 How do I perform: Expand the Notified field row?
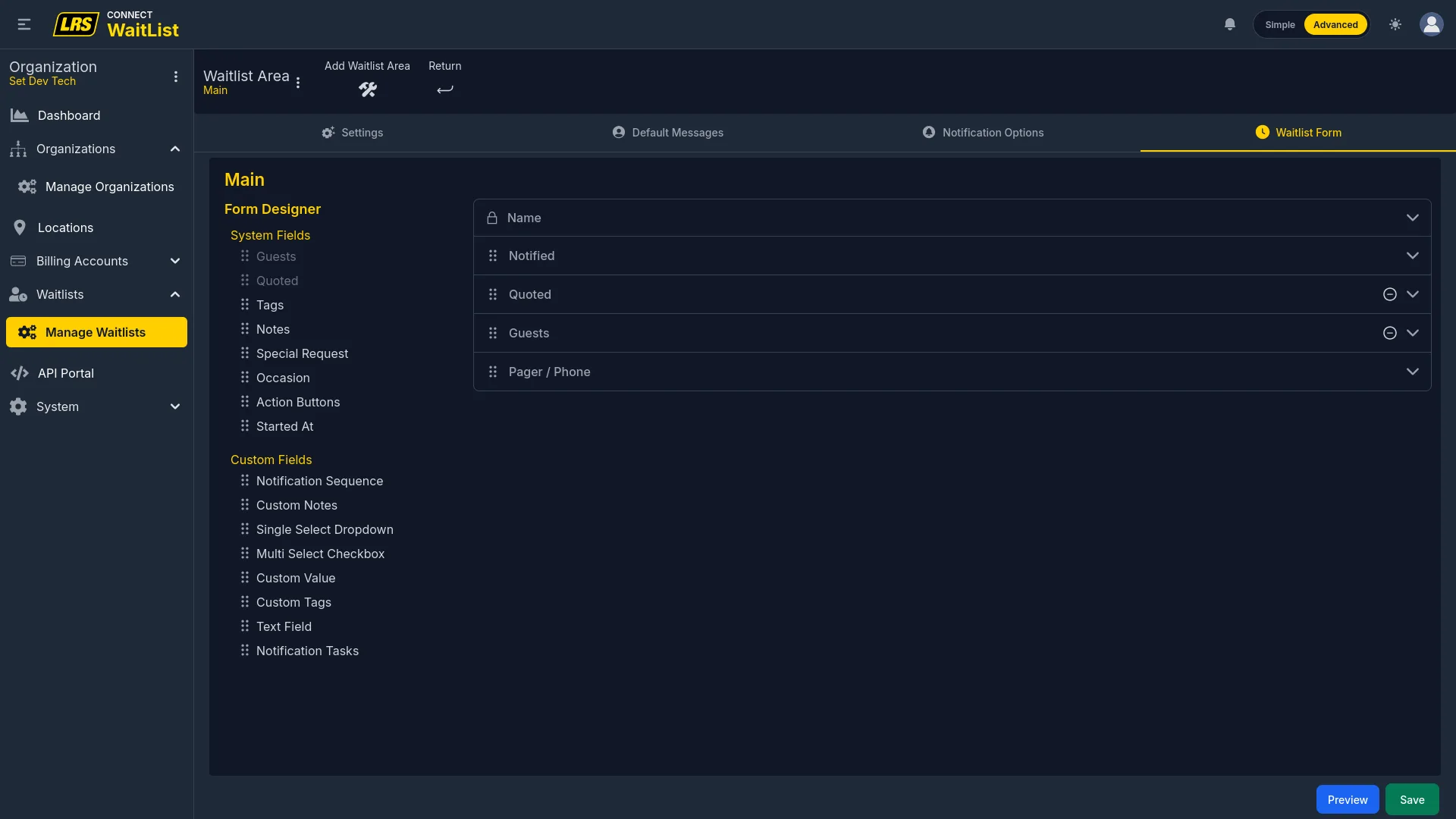1413,256
